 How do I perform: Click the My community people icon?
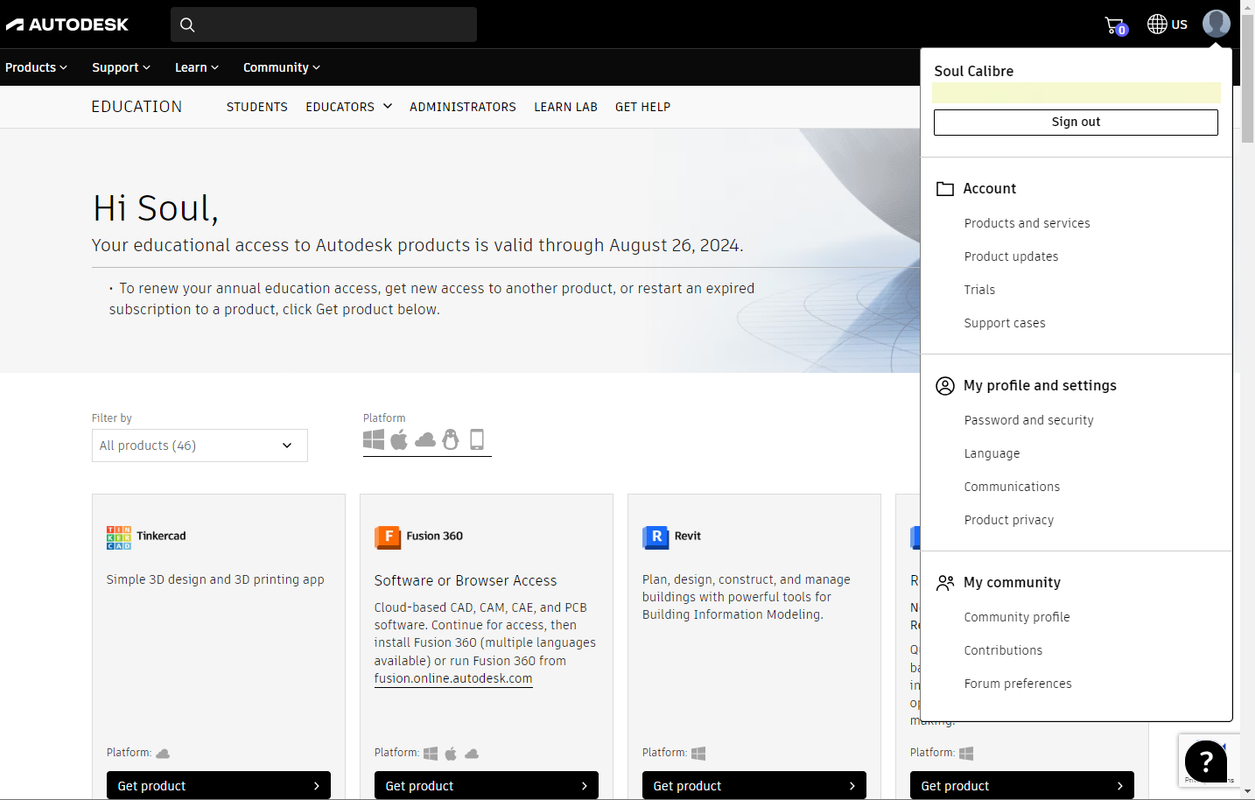(x=945, y=582)
